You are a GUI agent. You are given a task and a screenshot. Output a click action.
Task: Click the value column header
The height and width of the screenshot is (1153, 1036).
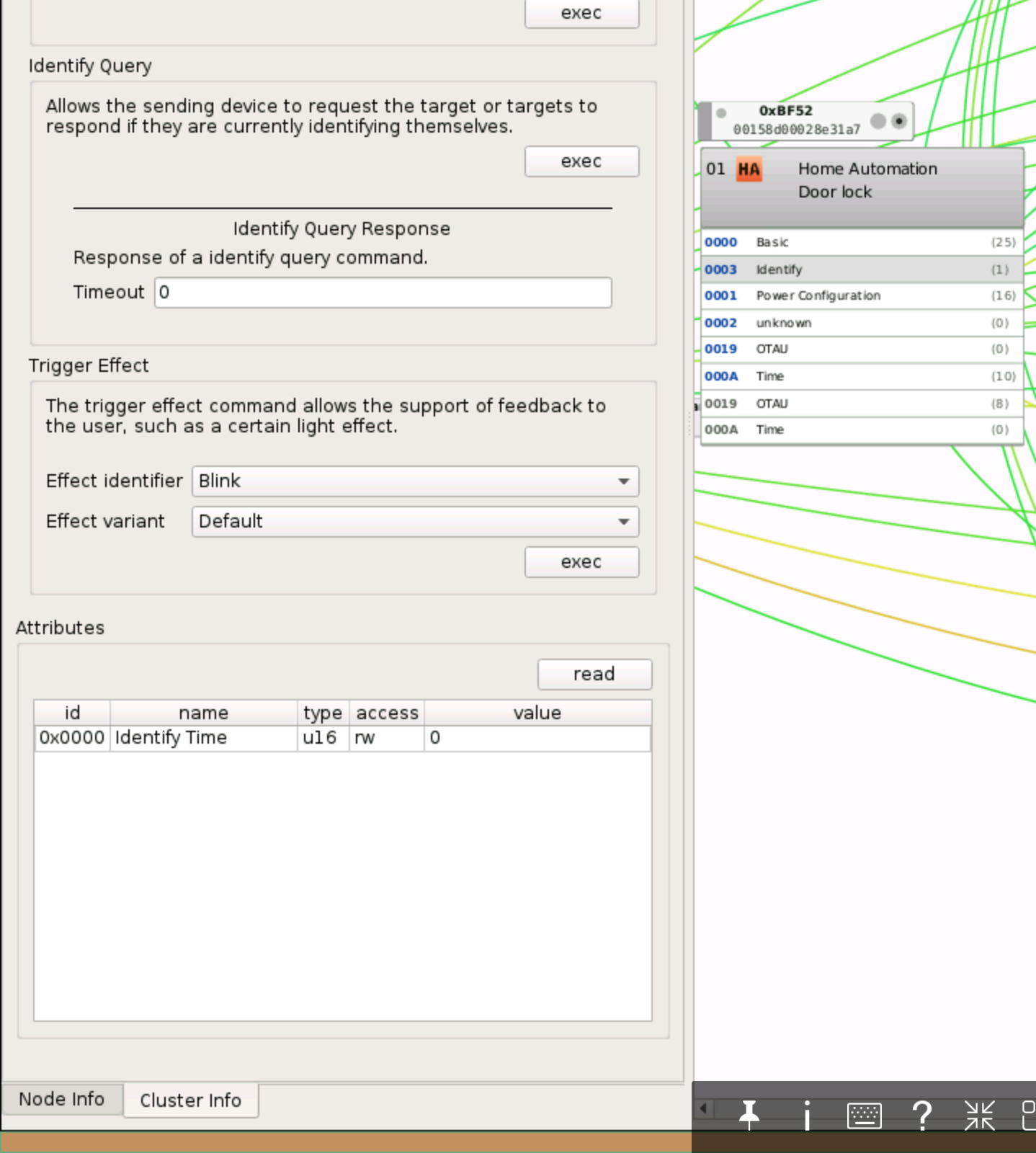[537, 713]
